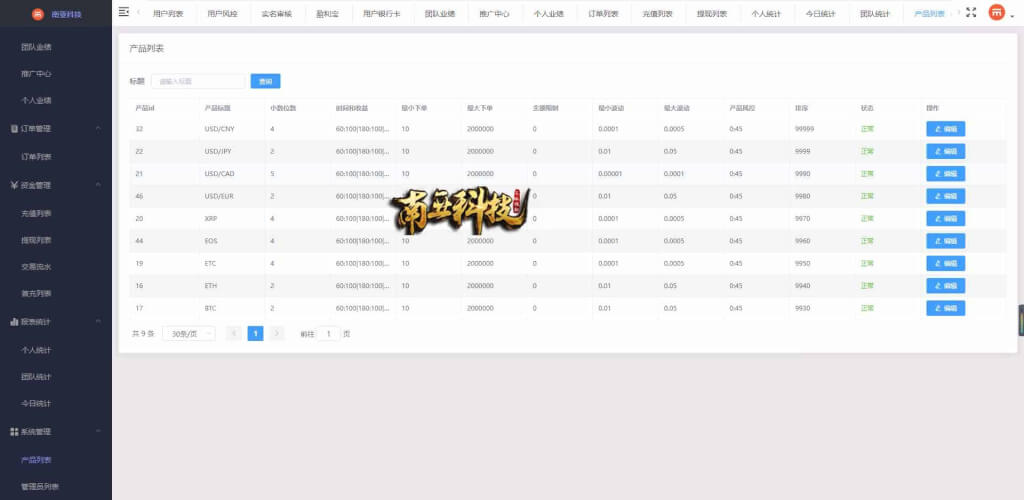Edit the ETC product row
The height and width of the screenshot is (500, 1024).
click(945, 264)
